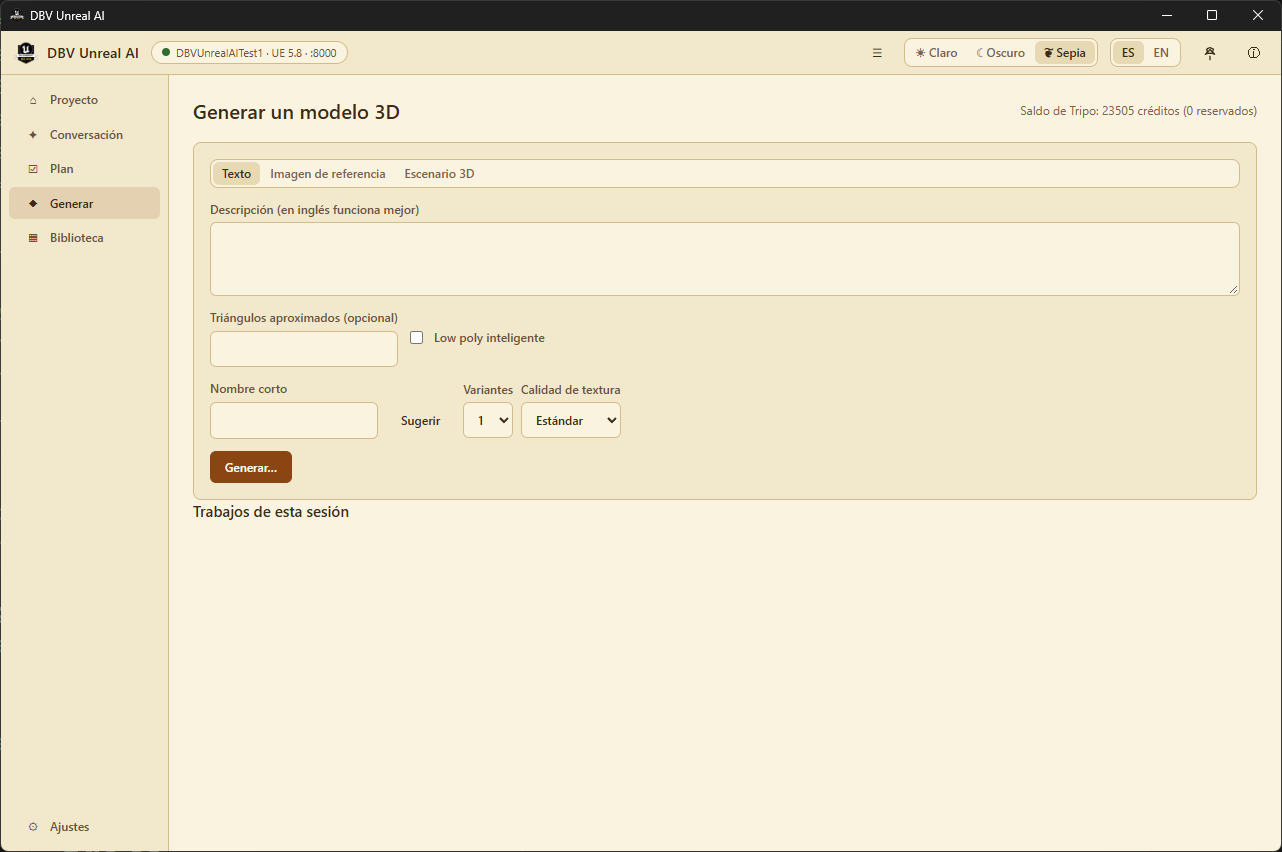Open the hamburger menu icon
1282x852 pixels.
(877, 53)
